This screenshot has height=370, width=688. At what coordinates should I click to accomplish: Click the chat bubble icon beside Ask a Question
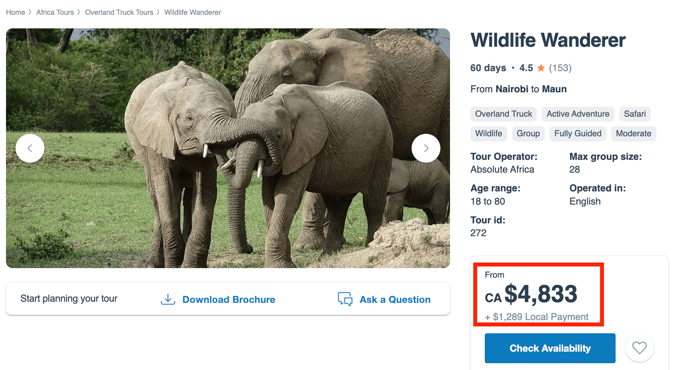pyautogui.click(x=345, y=299)
